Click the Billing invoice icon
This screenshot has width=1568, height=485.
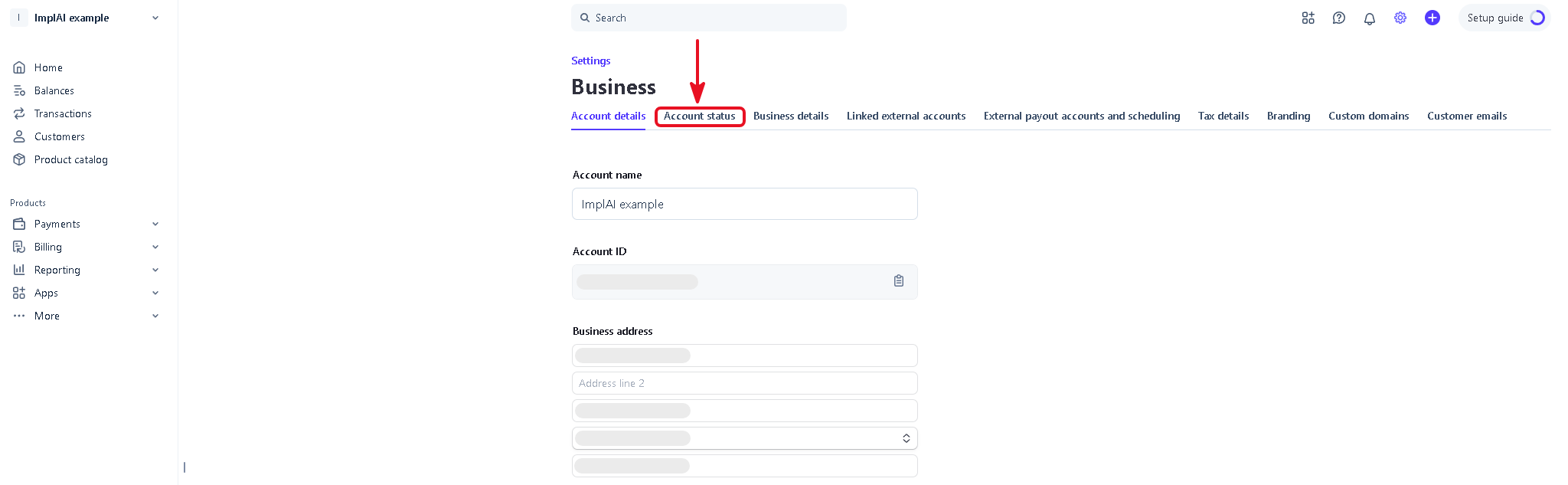[x=19, y=247]
